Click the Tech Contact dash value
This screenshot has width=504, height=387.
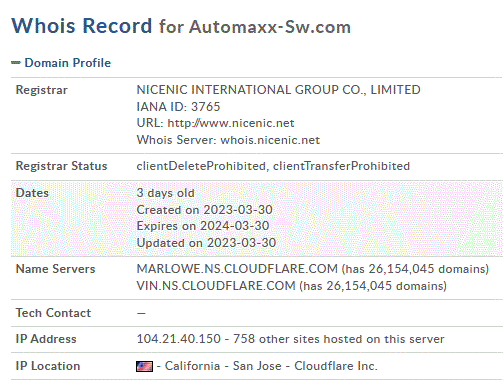coord(141,313)
